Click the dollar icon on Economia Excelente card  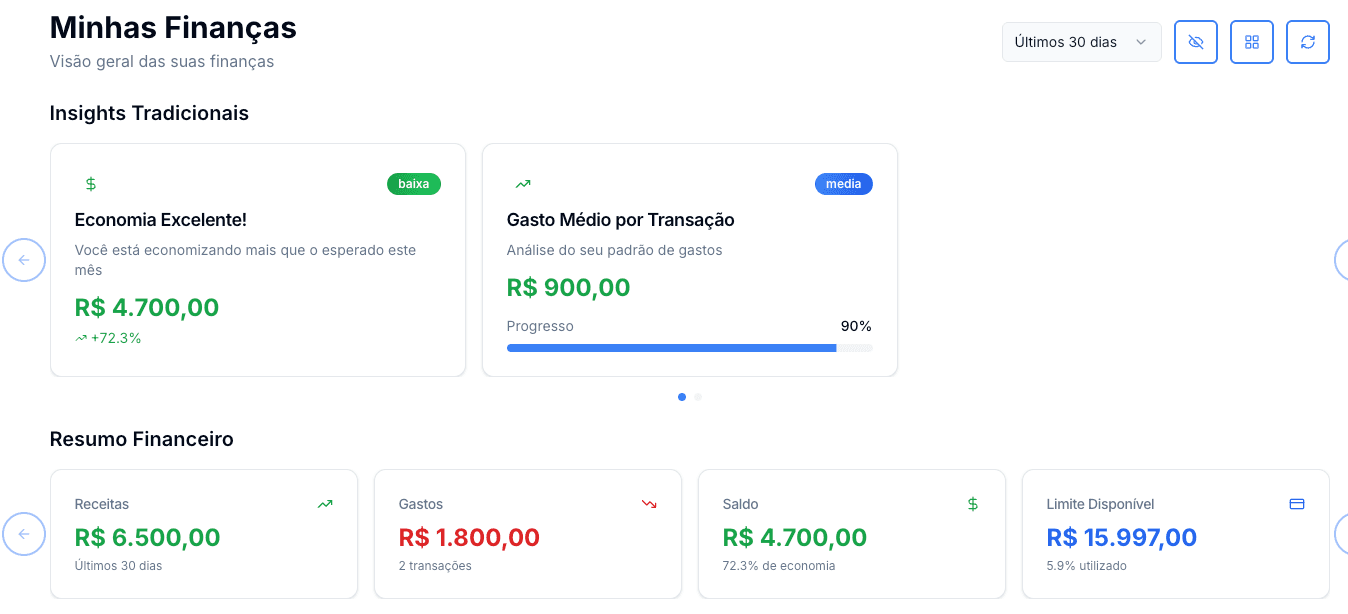(91, 183)
